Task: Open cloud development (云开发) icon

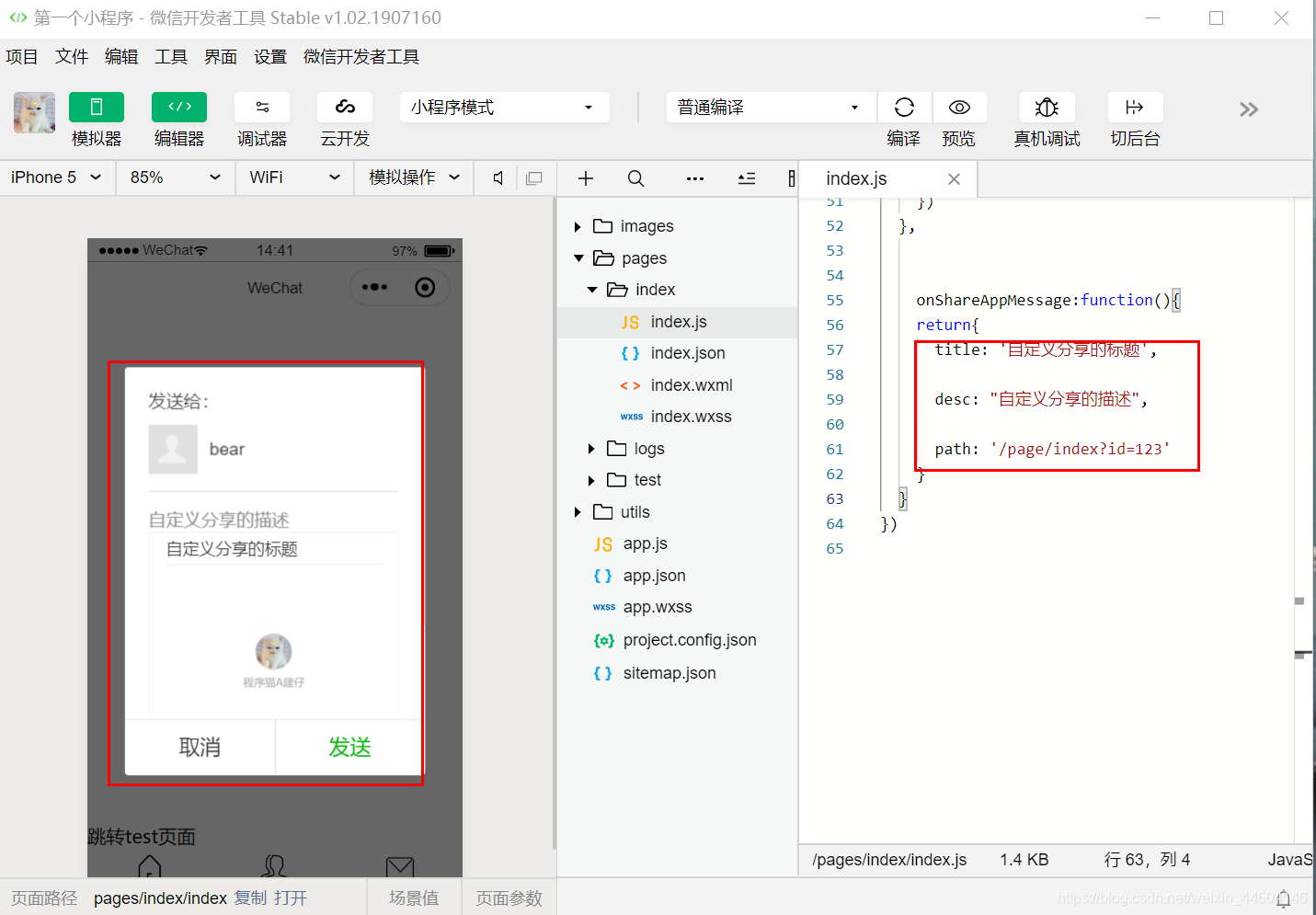Action: tap(345, 108)
